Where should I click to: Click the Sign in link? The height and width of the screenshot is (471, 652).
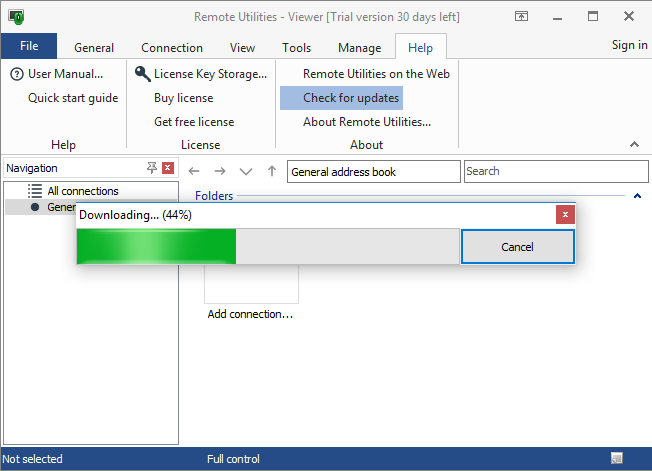629,45
